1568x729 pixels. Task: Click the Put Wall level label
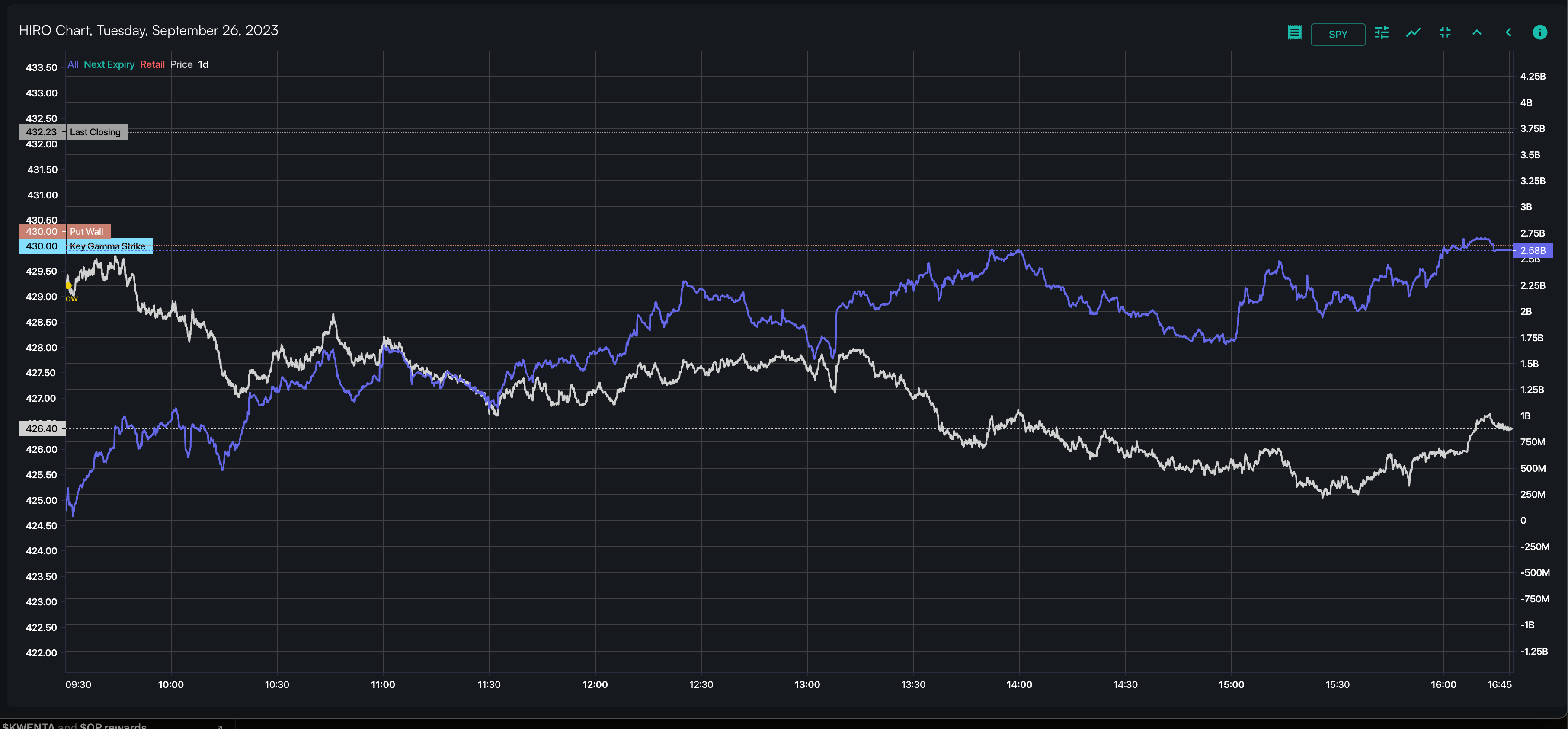click(x=86, y=231)
